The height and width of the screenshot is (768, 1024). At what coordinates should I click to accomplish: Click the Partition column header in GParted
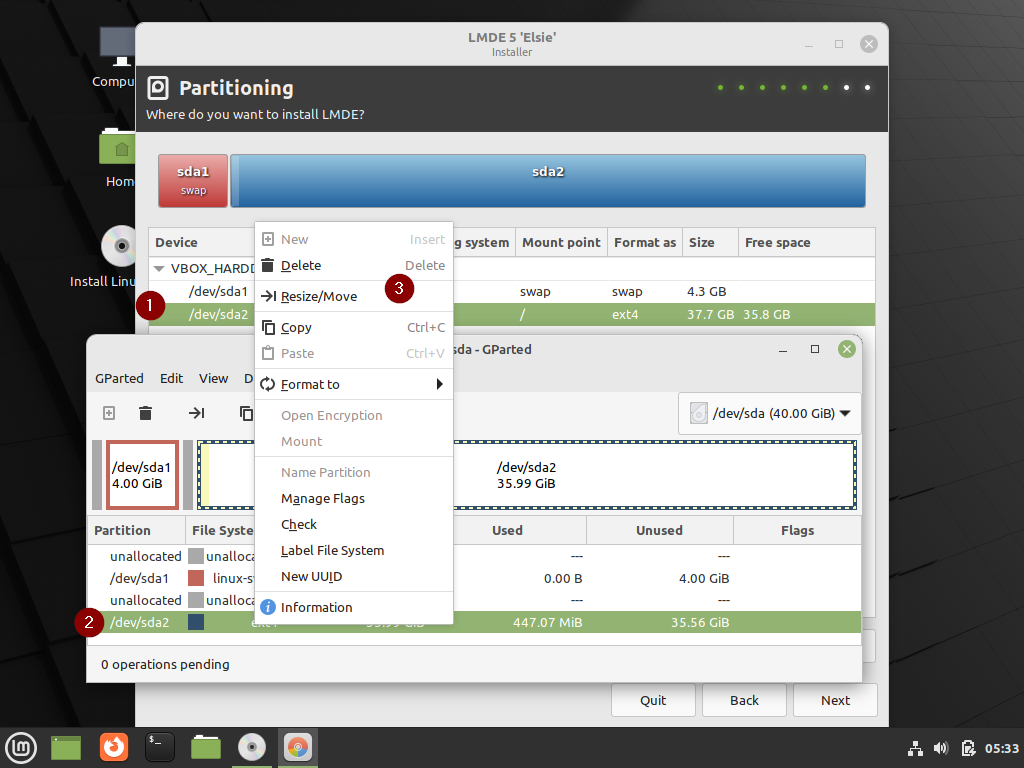pos(136,530)
